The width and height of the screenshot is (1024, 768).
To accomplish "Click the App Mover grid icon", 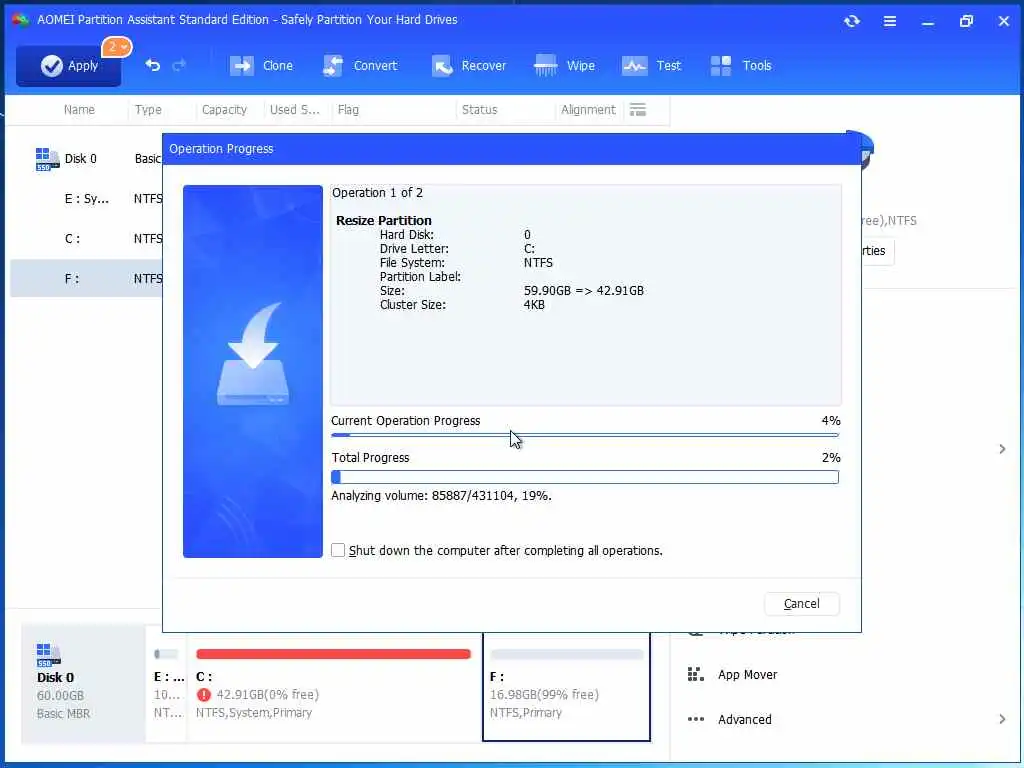I will coord(696,674).
